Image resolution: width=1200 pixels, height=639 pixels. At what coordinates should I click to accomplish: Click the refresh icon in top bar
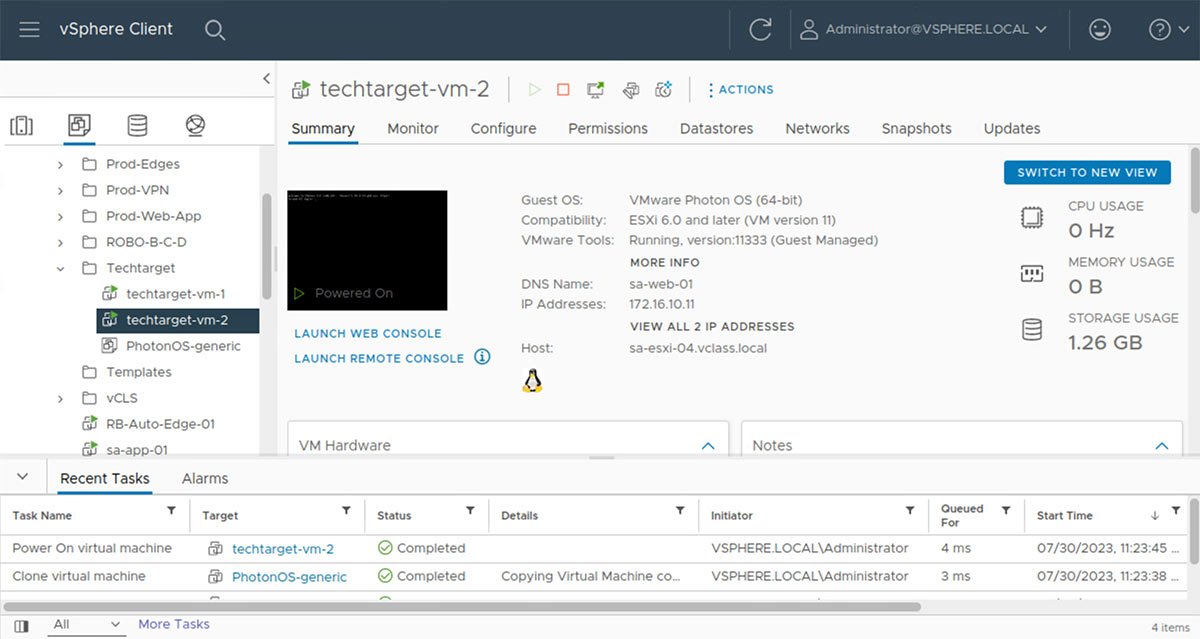pos(760,29)
